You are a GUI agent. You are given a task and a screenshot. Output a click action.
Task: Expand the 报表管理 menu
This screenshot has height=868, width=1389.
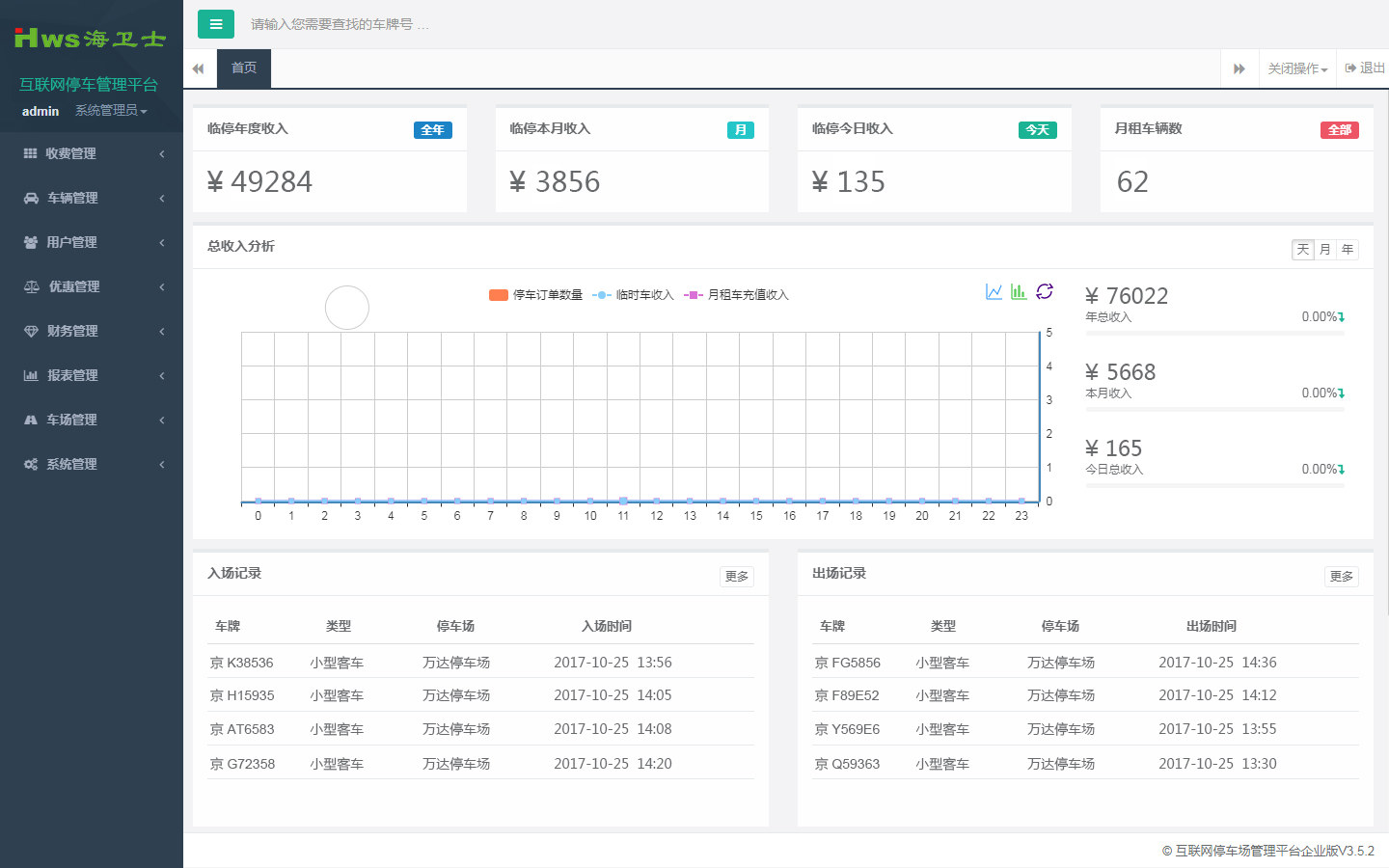[92, 375]
